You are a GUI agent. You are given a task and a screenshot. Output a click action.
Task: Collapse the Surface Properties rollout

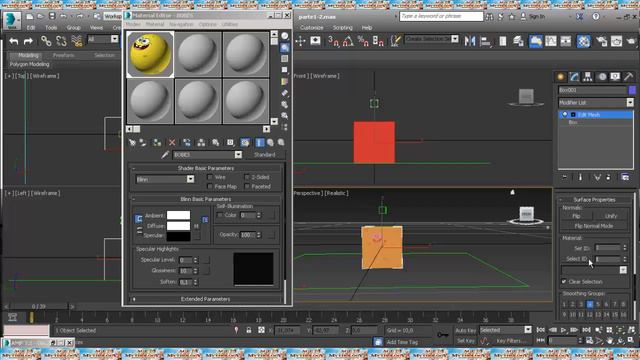594,200
